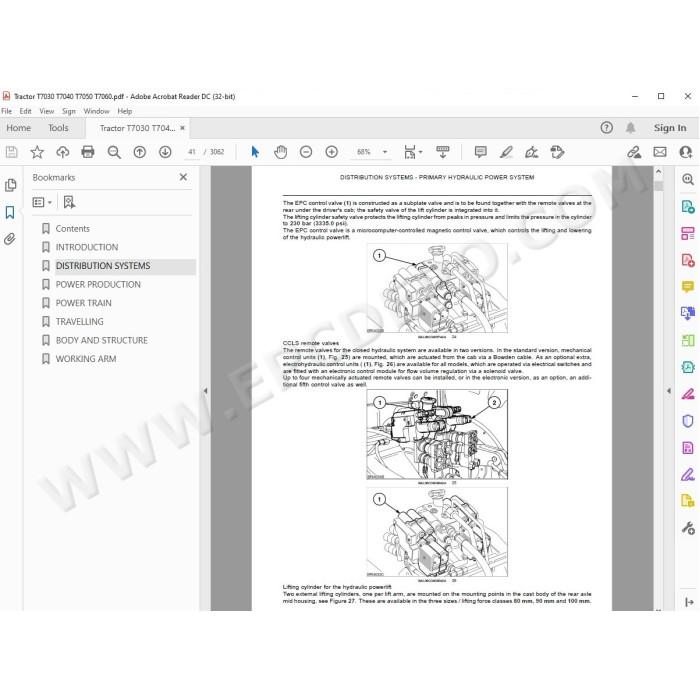This screenshot has width=700, height=700.
Task: Switch to the Home tab
Action: [18, 128]
